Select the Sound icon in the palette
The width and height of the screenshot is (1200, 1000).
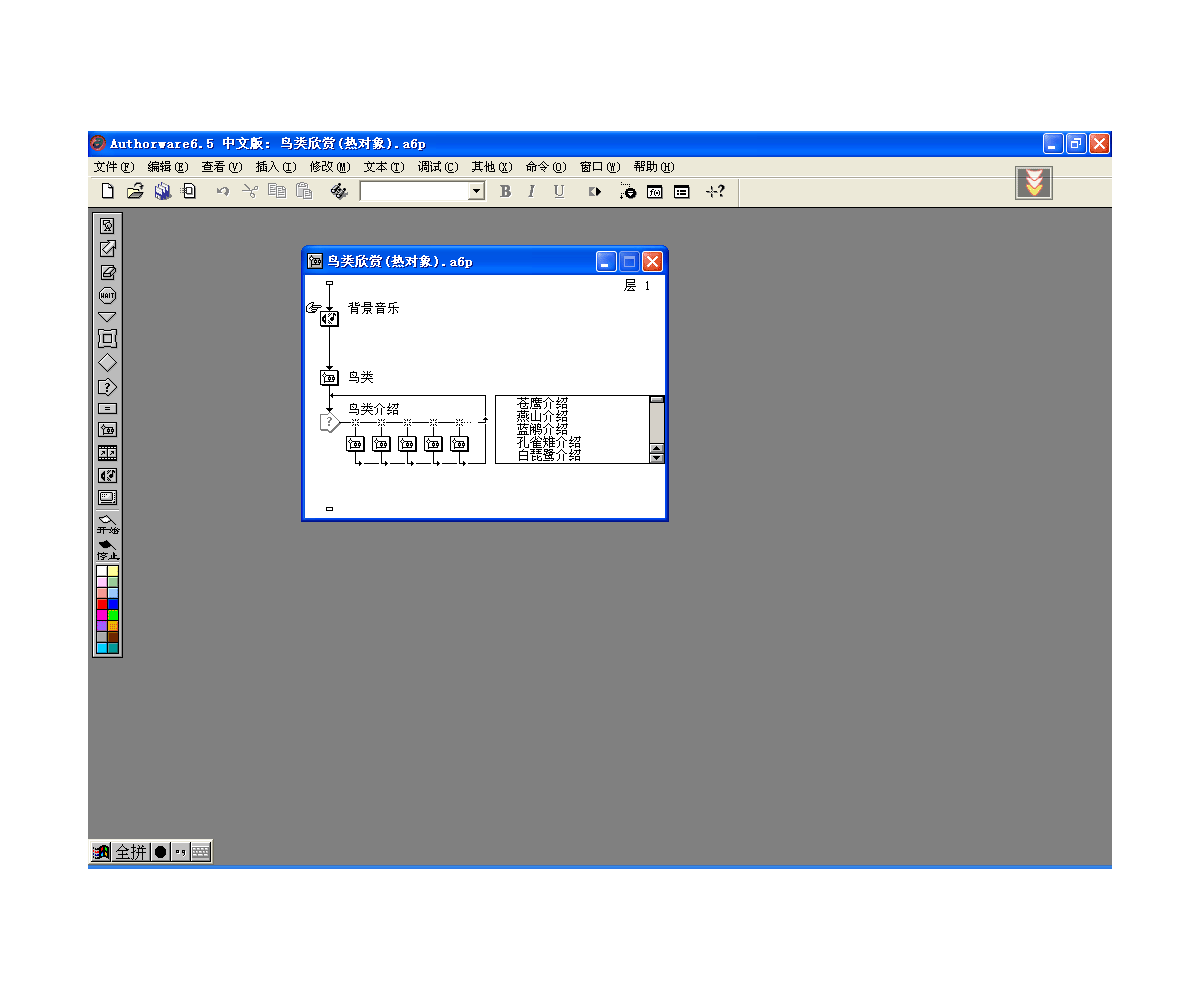(x=107, y=476)
